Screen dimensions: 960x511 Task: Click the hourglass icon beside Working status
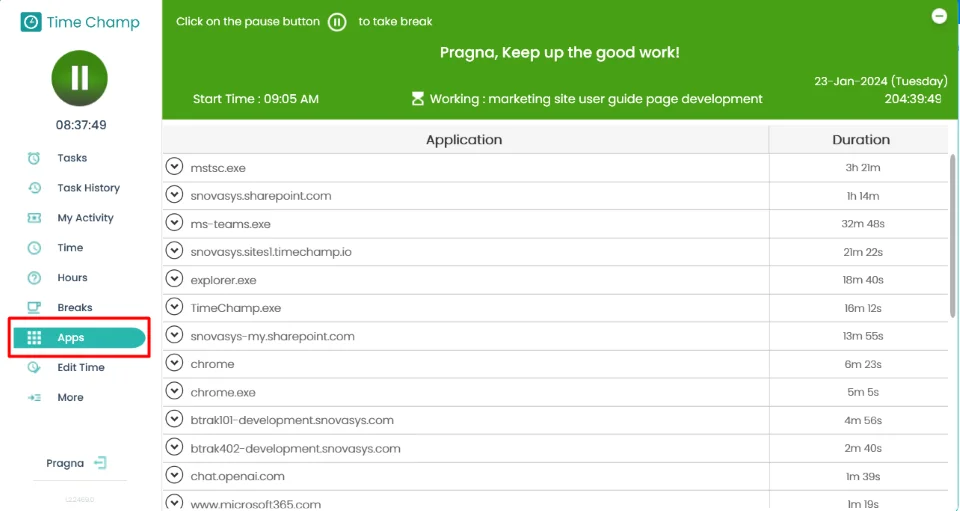[x=418, y=99]
